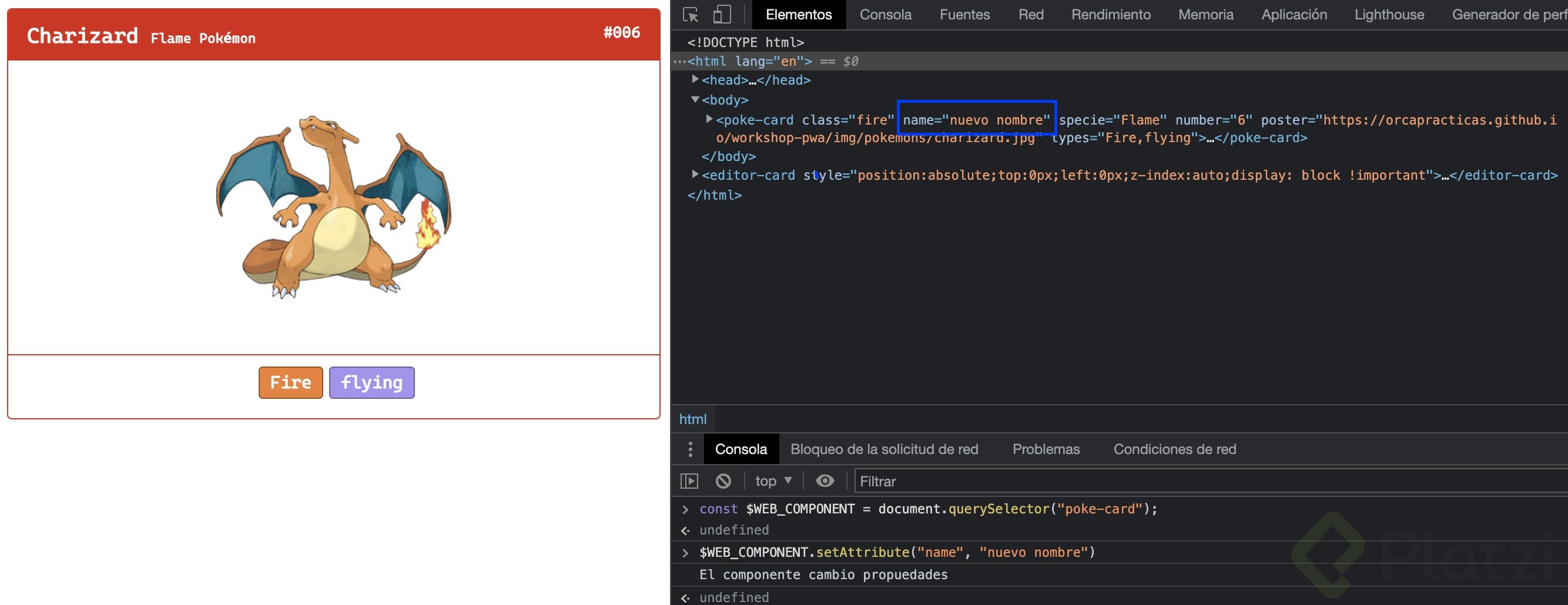Click the orange Fire type badge
Viewport: 1568px width, 605px height.
coord(290,383)
